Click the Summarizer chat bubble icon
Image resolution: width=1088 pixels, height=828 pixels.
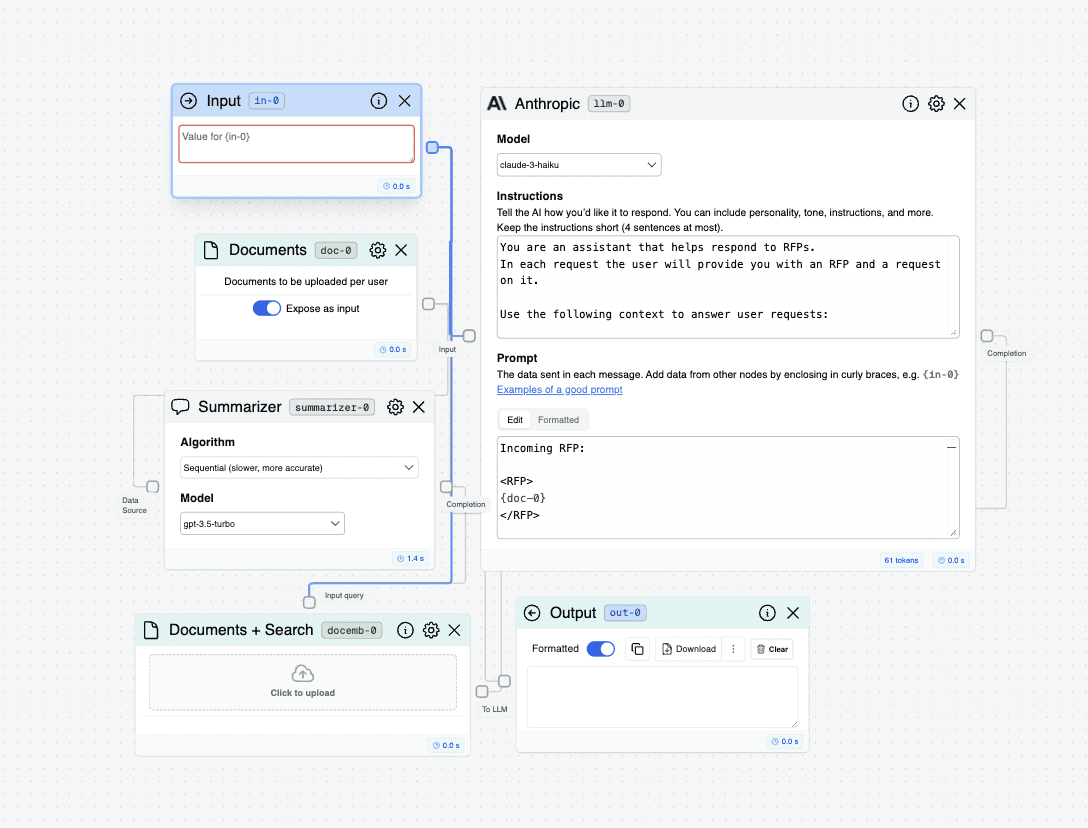point(180,407)
